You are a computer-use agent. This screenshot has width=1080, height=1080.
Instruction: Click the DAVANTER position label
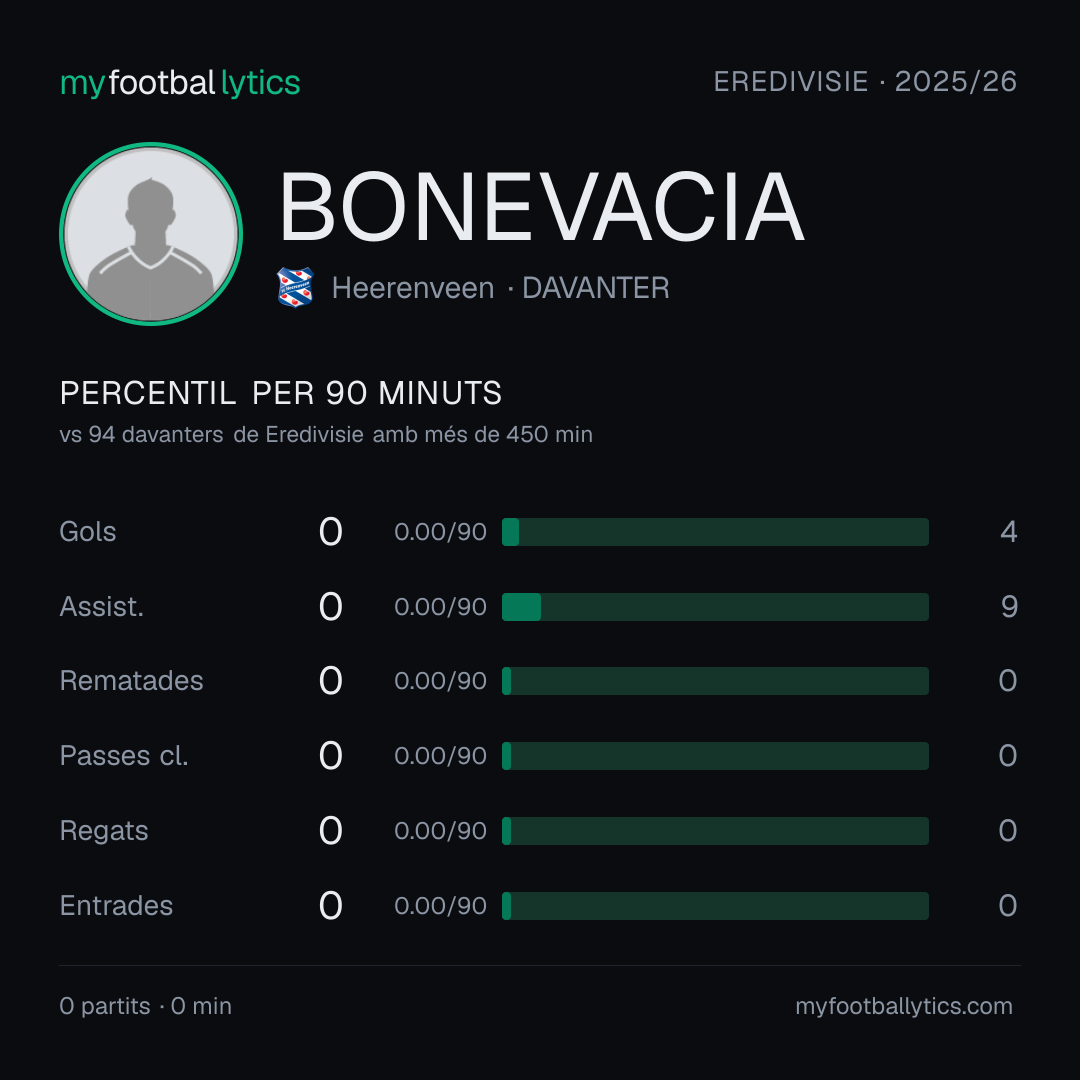[x=596, y=288]
